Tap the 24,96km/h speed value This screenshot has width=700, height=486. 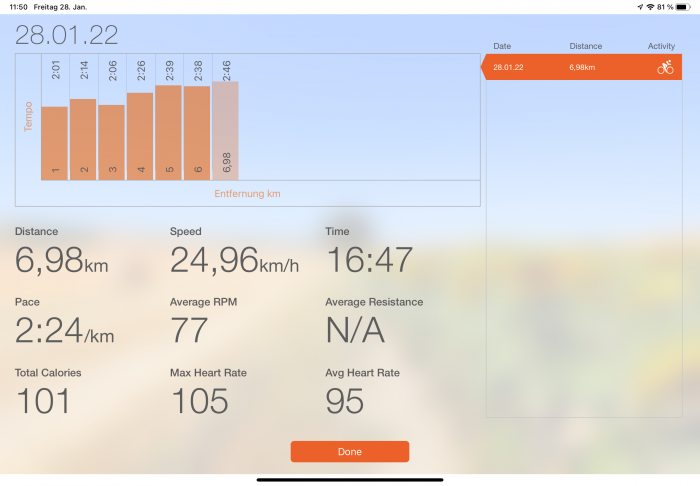tap(234, 260)
